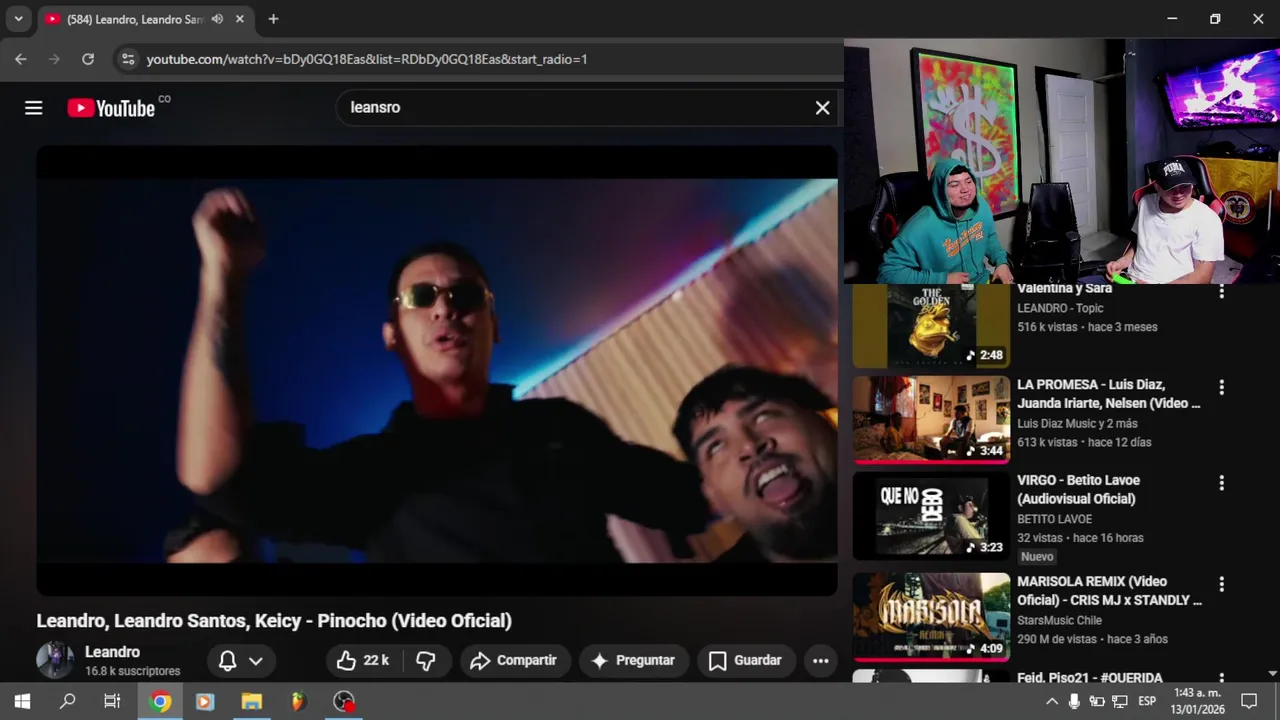Open Leandro channel avatar
Viewport: 1280px width, 720px height.
click(55, 660)
